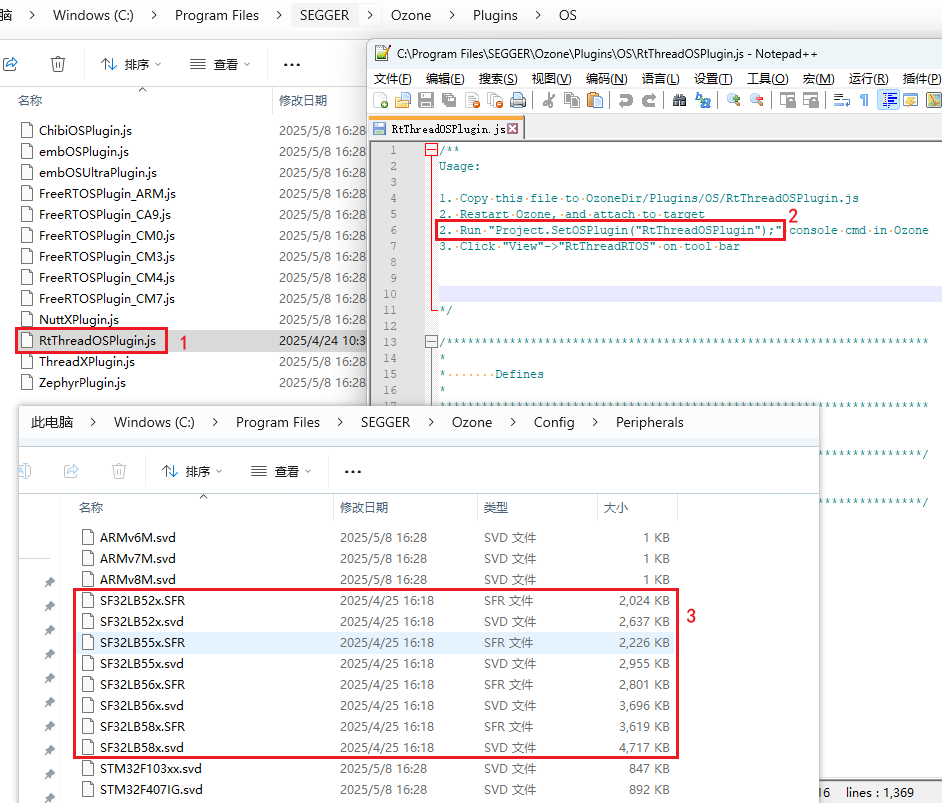Open the 语言(L) menu in Notepad++
Image resolution: width=942 pixels, height=803 pixels.
[660, 79]
